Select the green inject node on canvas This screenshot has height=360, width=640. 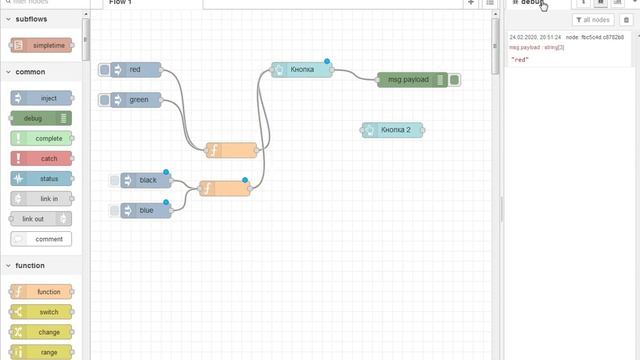[x=136, y=100]
